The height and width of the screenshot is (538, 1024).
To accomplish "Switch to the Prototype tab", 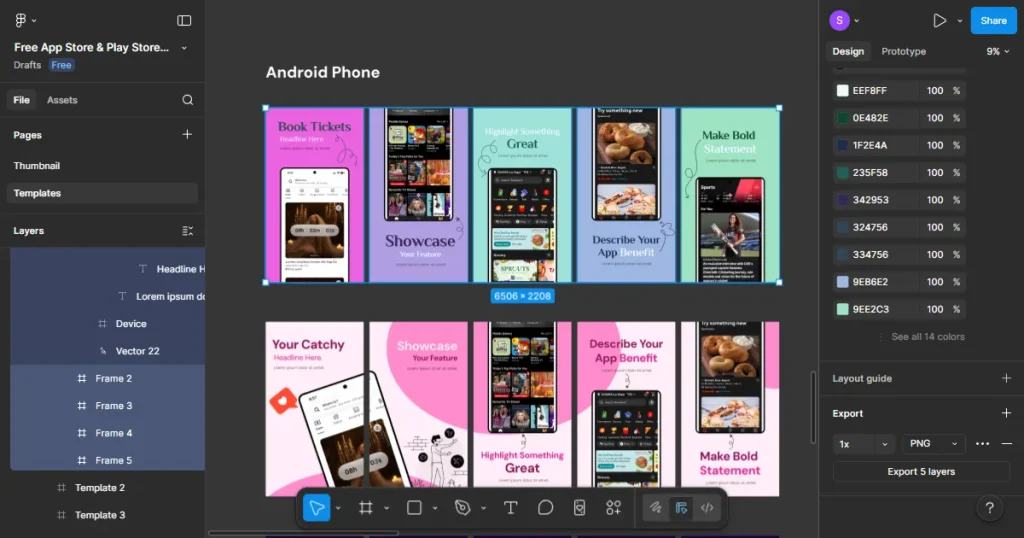I will [903, 52].
